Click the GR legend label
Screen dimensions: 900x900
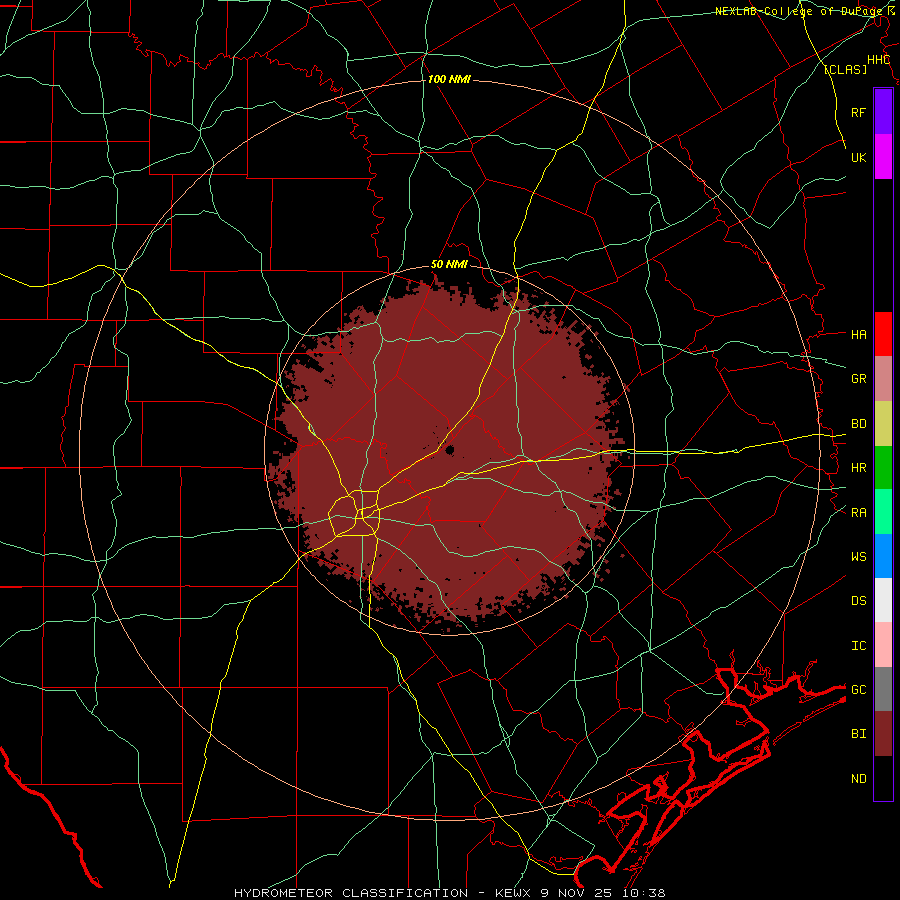858,379
